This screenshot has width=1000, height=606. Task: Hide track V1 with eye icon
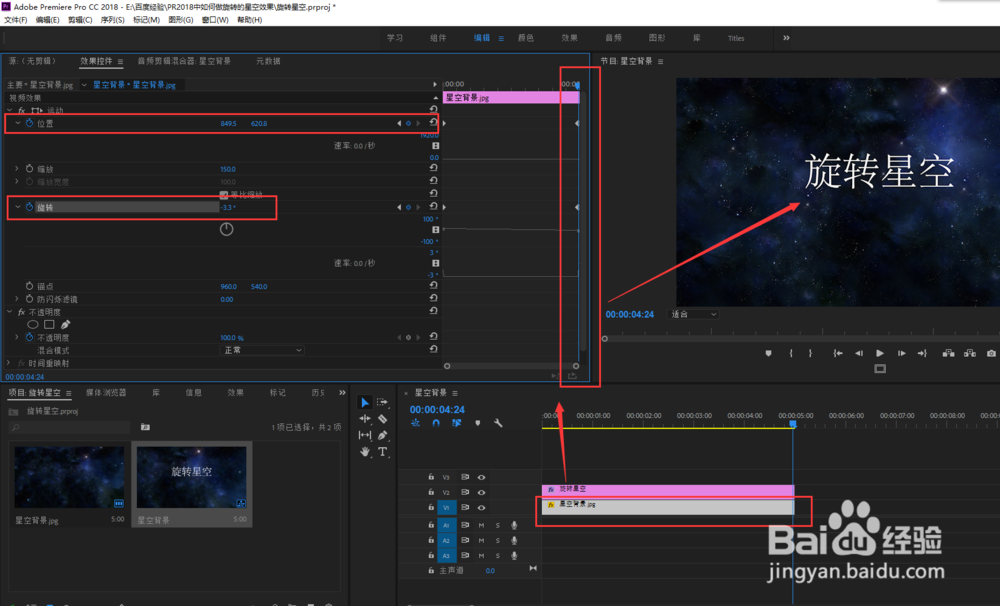click(482, 508)
